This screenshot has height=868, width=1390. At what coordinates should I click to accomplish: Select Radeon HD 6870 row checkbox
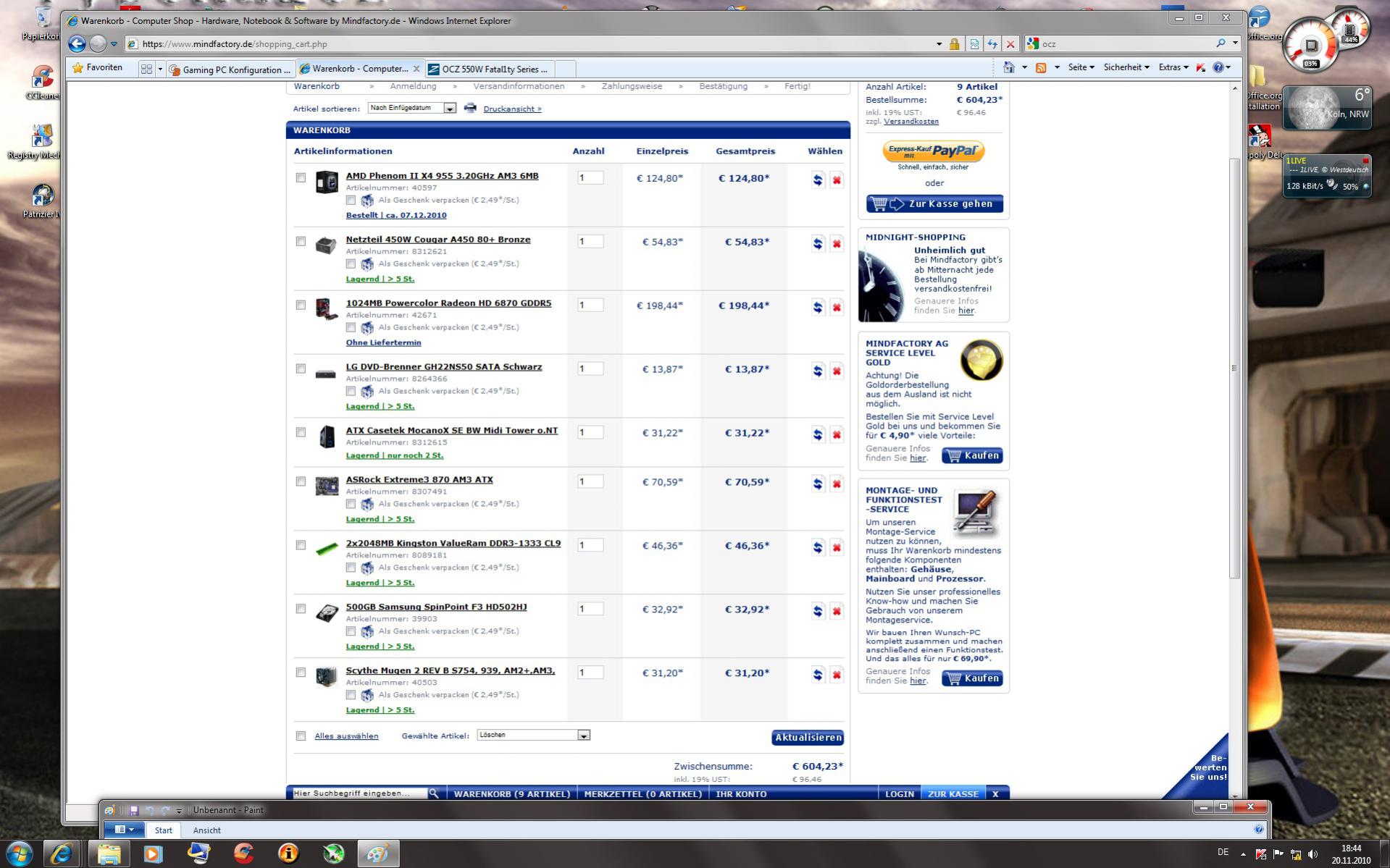click(301, 305)
